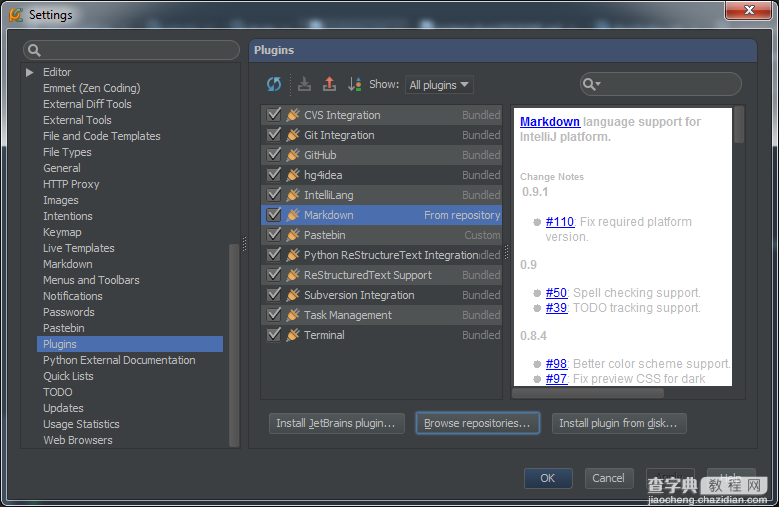Click Install plugin from disk button
The image size is (779, 507).
[x=619, y=423]
